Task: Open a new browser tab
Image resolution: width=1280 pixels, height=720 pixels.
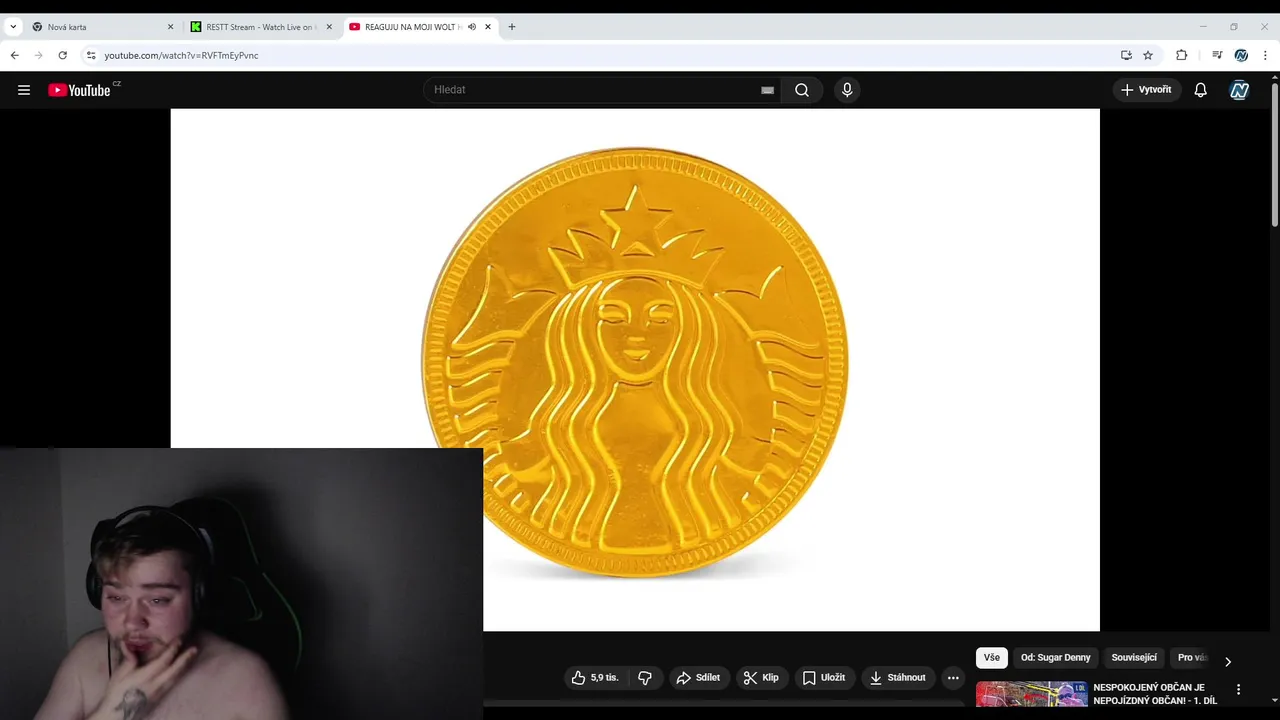Action: tap(512, 27)
